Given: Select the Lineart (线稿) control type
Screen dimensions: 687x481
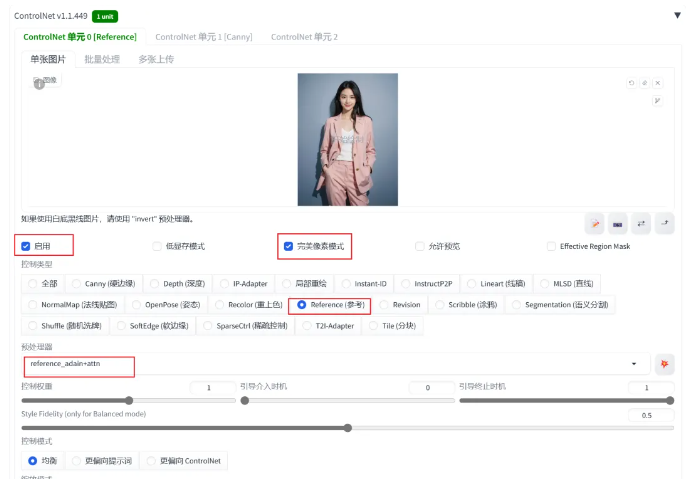Looking at the screenshot, I should pos(496,284).
